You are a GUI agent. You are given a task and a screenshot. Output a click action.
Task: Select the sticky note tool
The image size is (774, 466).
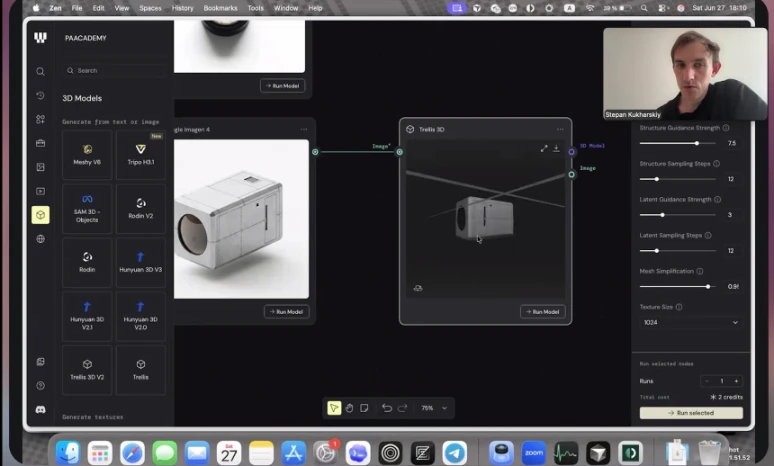364,408
